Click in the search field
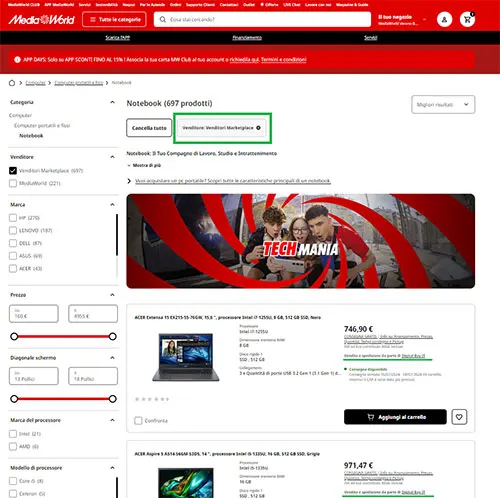 (262, 19)
